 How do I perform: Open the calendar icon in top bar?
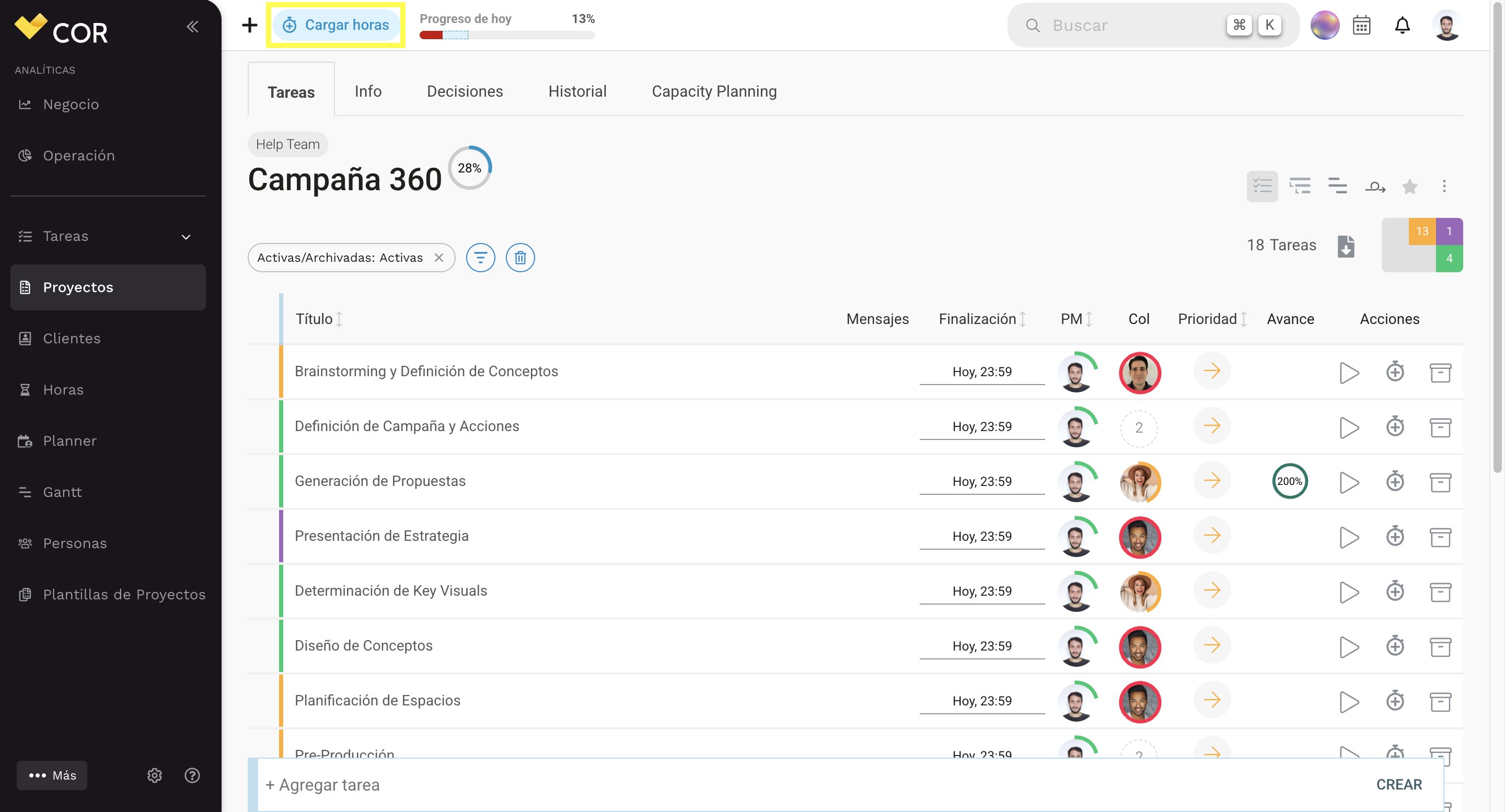1361,26
